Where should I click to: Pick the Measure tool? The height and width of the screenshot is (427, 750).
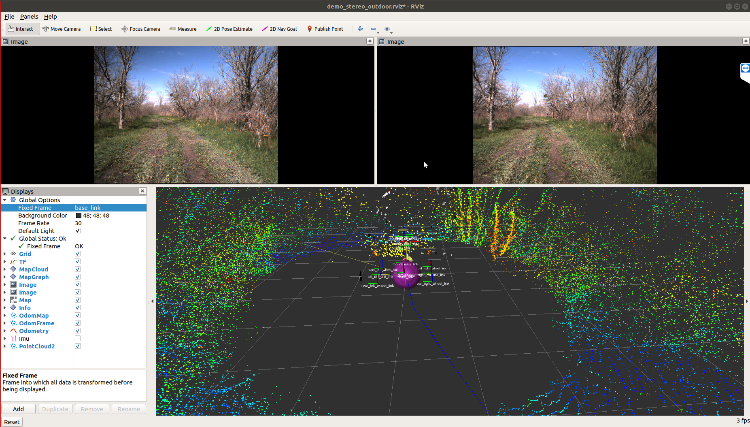[x=182, y=29]
